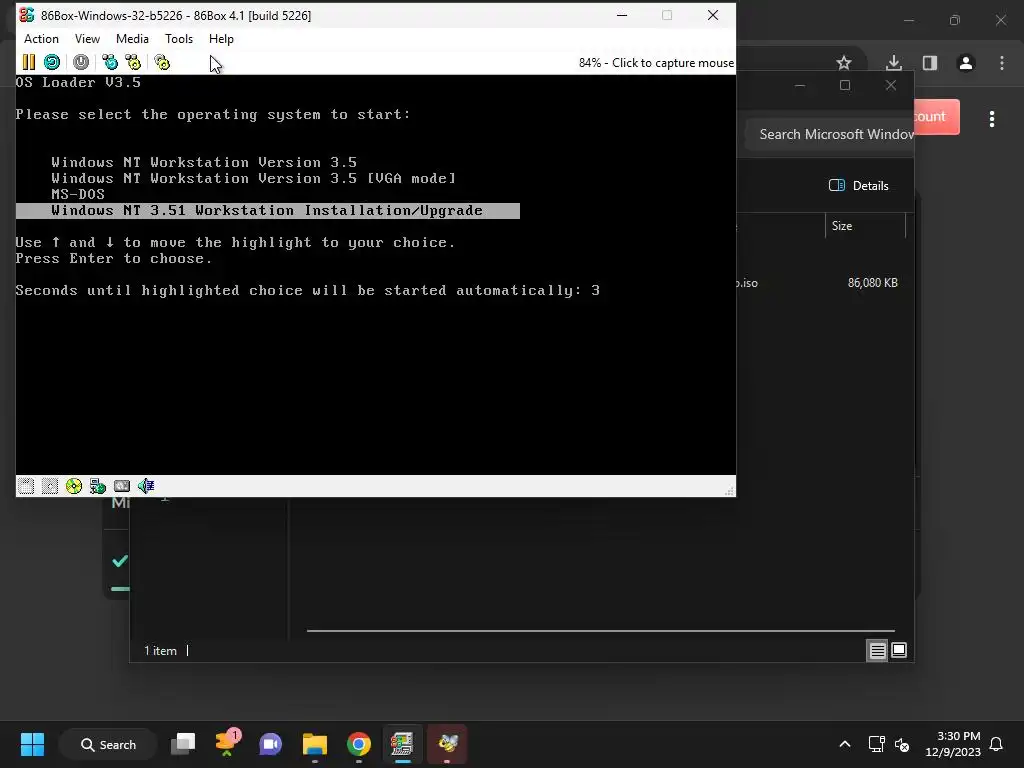Image resolution: width=1024 pixels, height=768 pixels.
Task: Toggle Chrome side panel icon
Action: (x=930, y=63)
